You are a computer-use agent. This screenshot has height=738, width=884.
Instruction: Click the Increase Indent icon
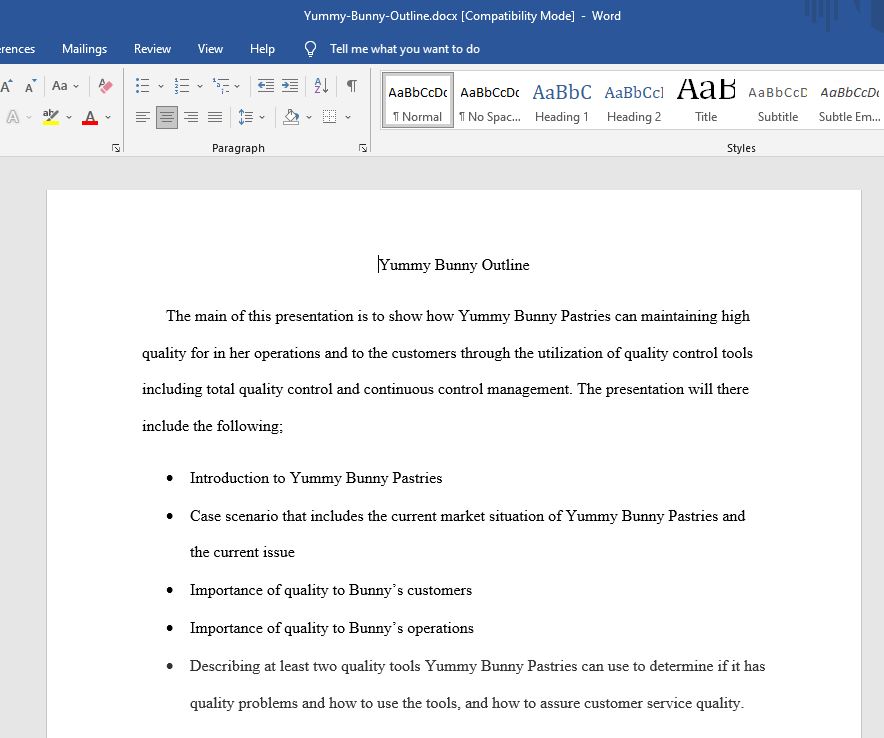(290, 86)
